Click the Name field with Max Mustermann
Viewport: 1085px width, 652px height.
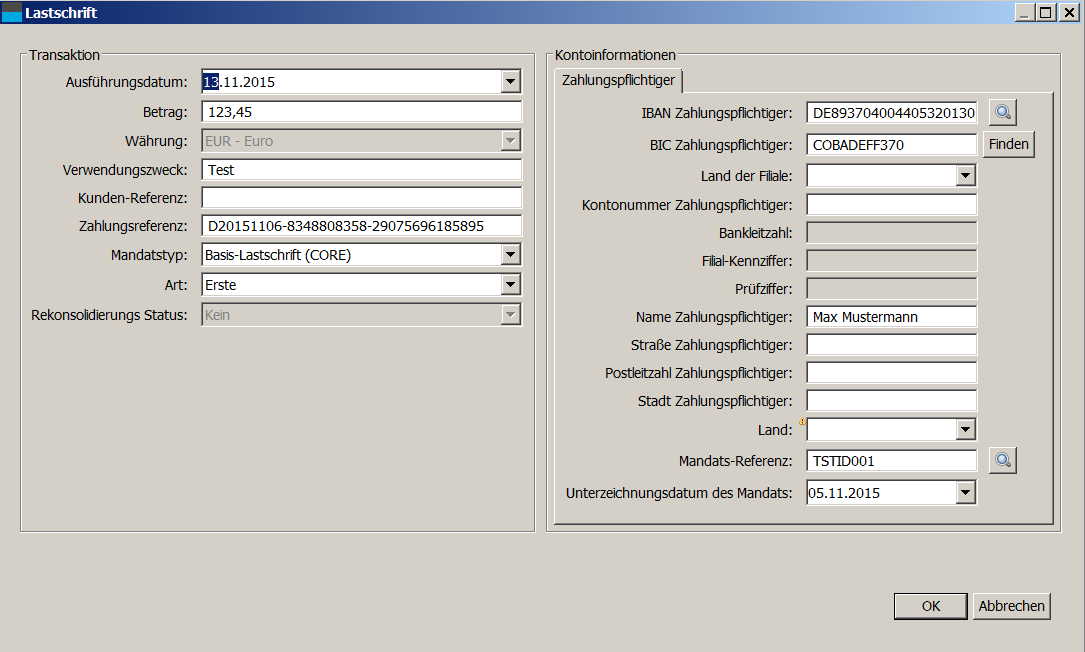pos(891,317)
